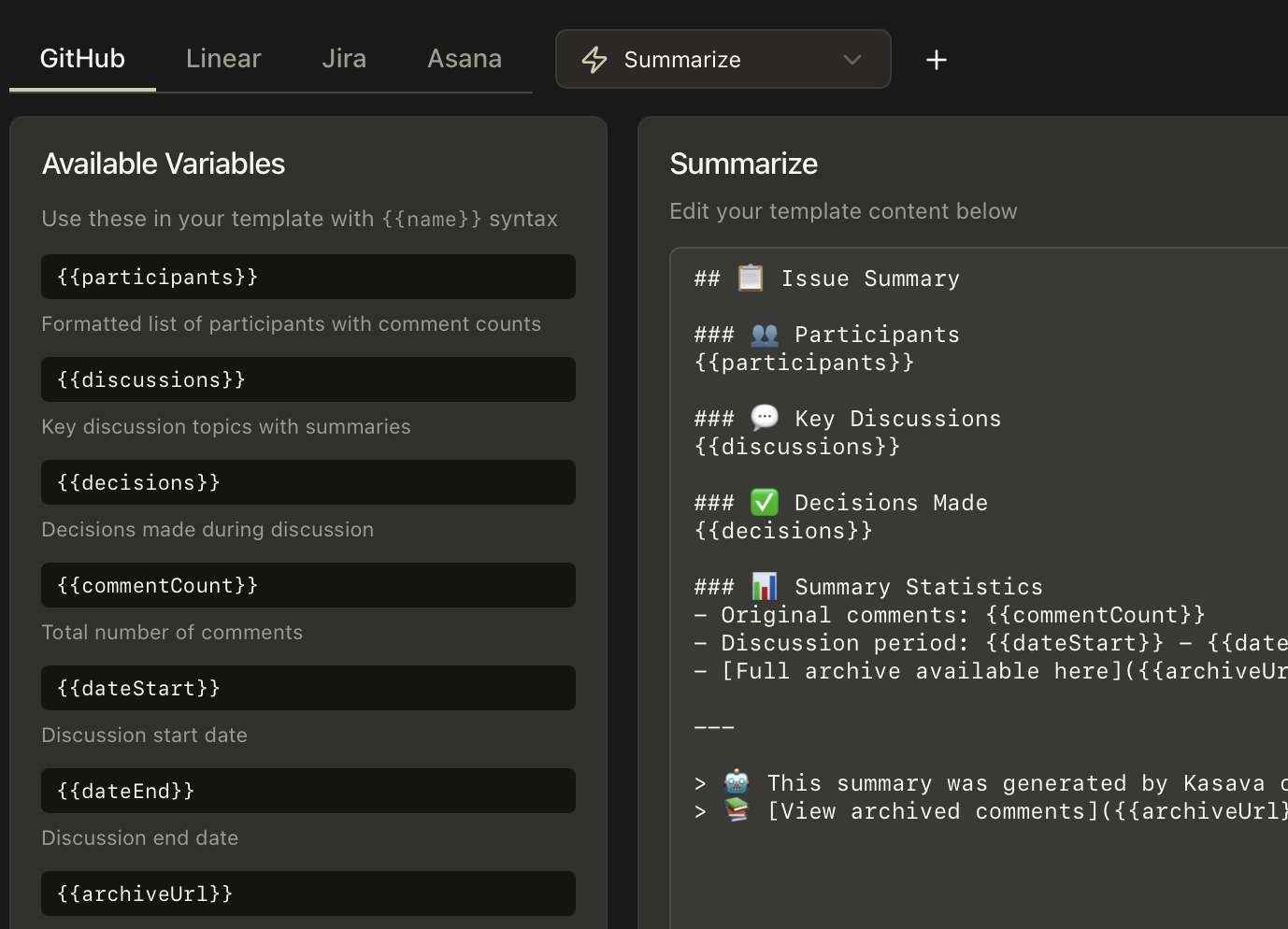Switch to the Linear tab
The image size is (1288, 929).
[223, 58]
